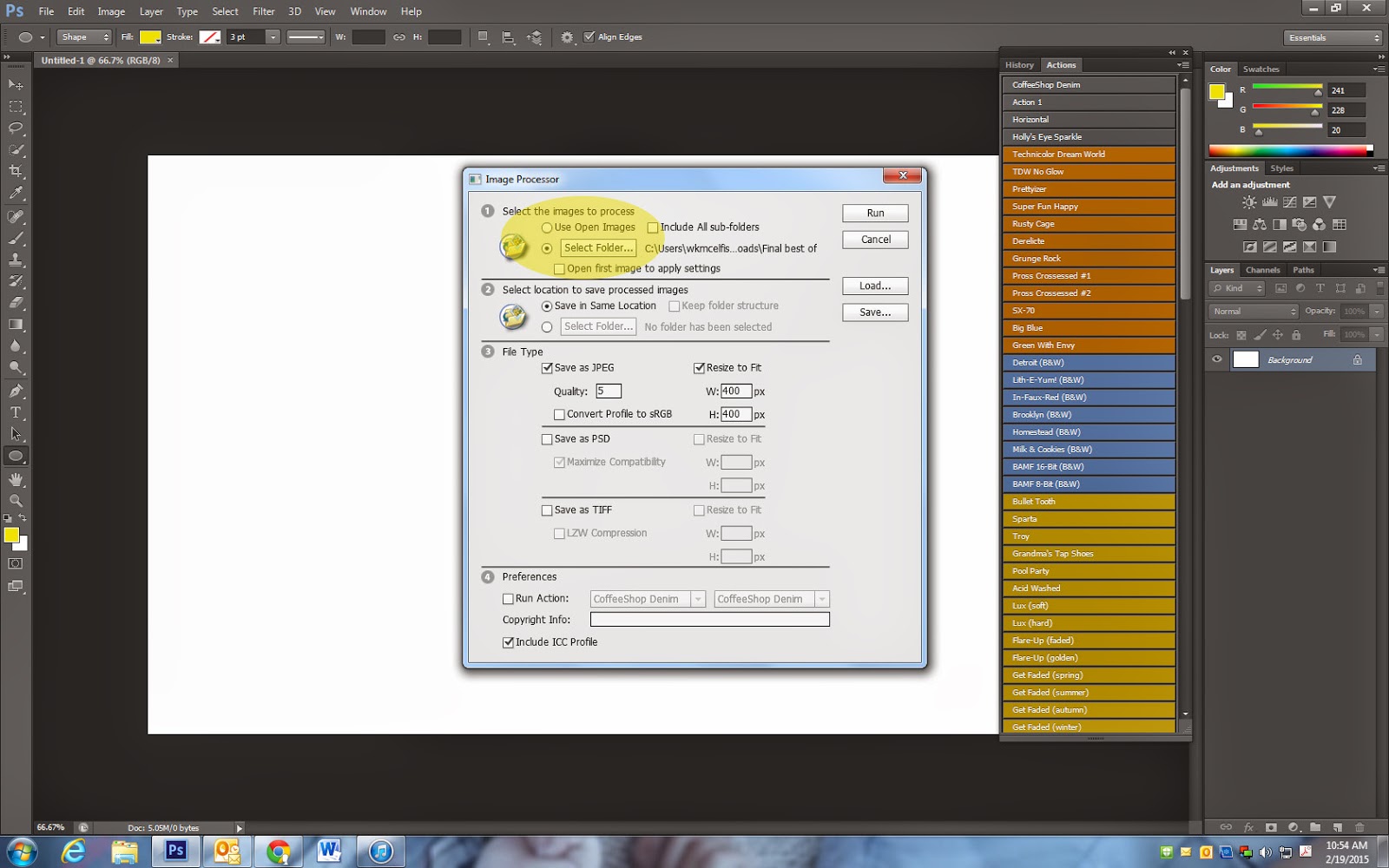Check Save as PSD

[547, 439]
